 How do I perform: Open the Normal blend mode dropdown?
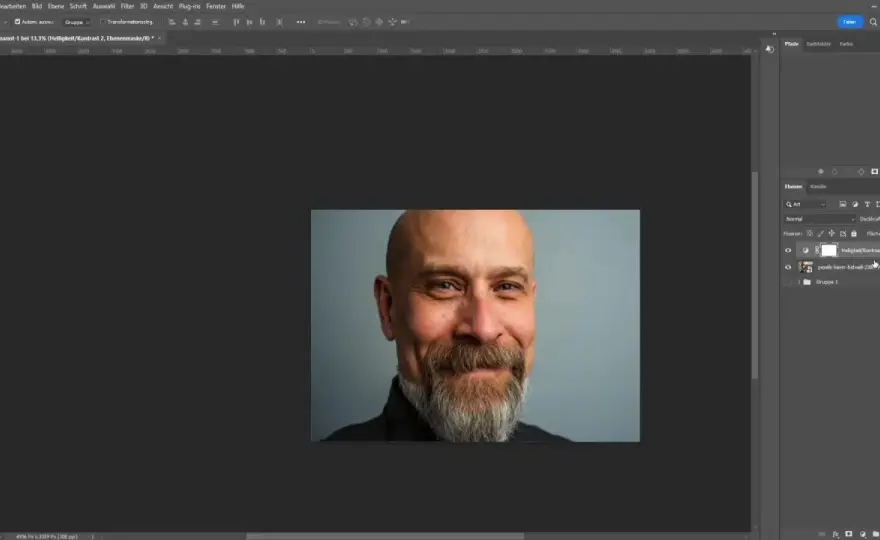click(819, 219)
